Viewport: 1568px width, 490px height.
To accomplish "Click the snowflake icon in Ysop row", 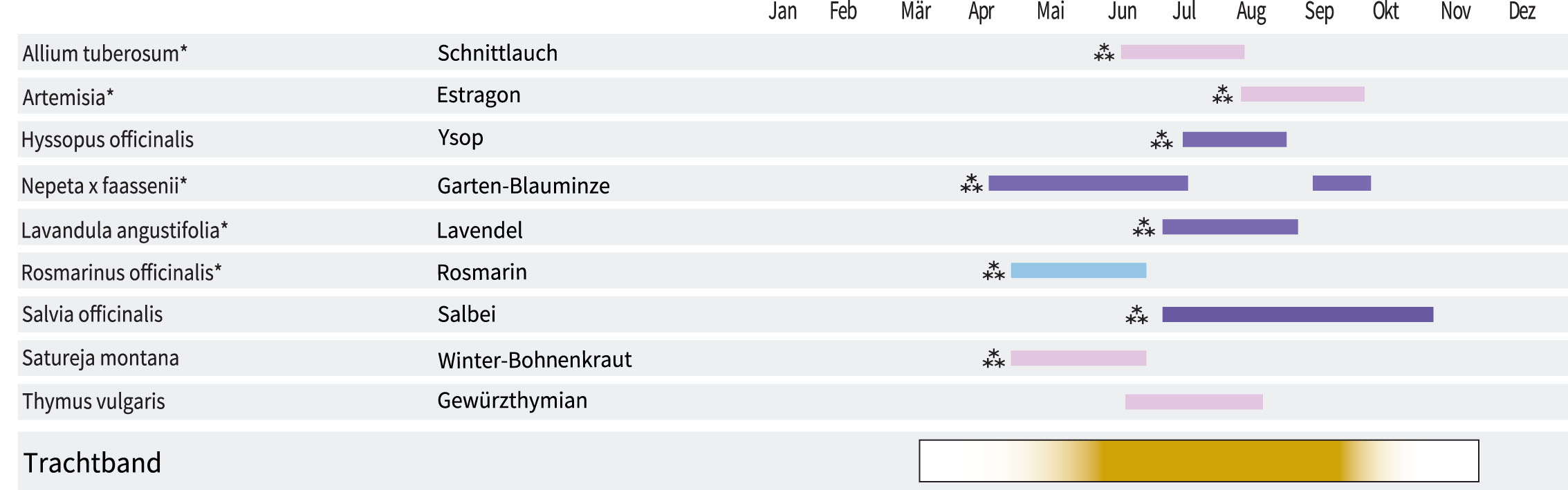I will pos(1161,140).
